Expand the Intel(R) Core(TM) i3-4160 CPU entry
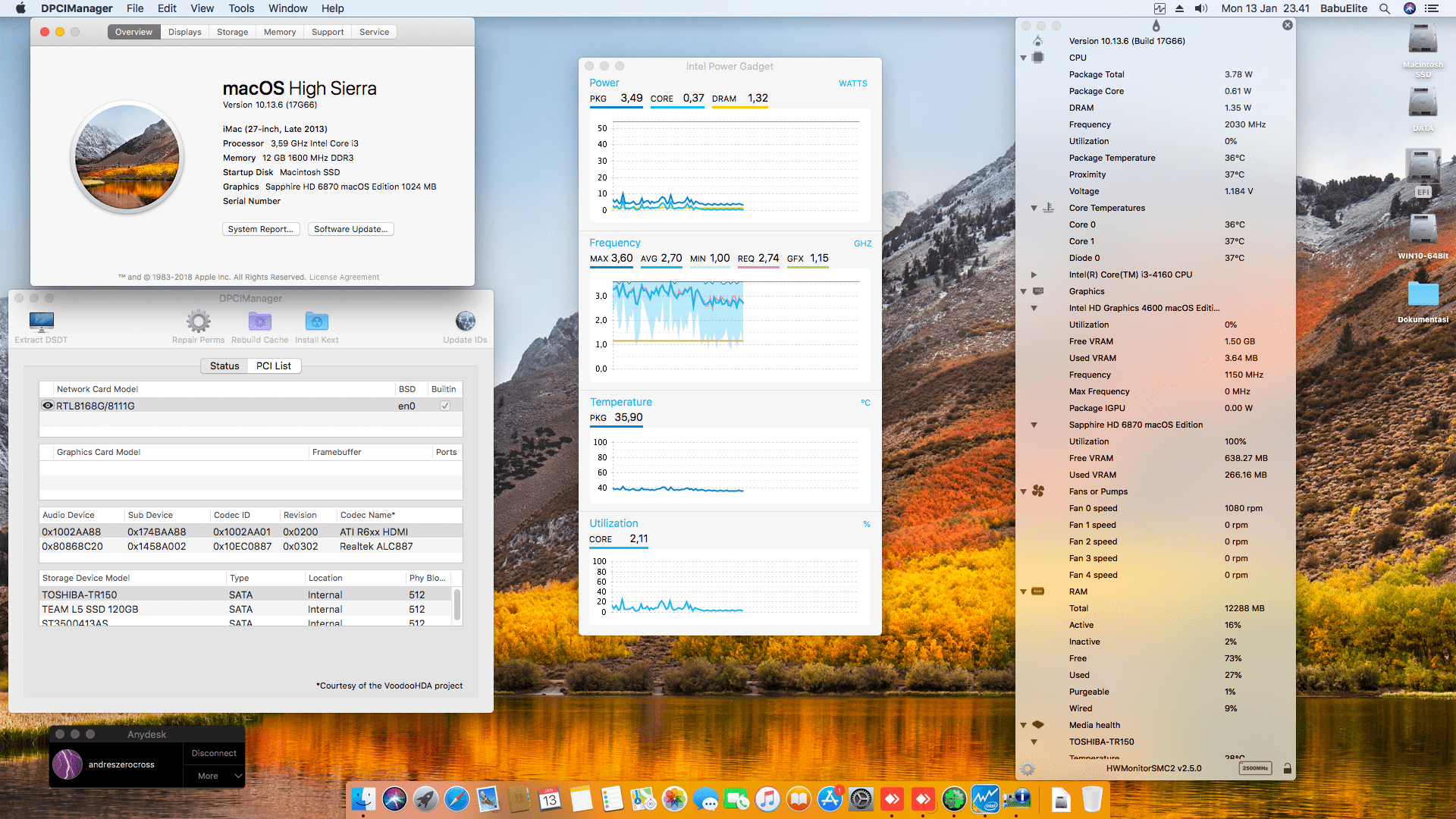 click(x=1034, y=275)
